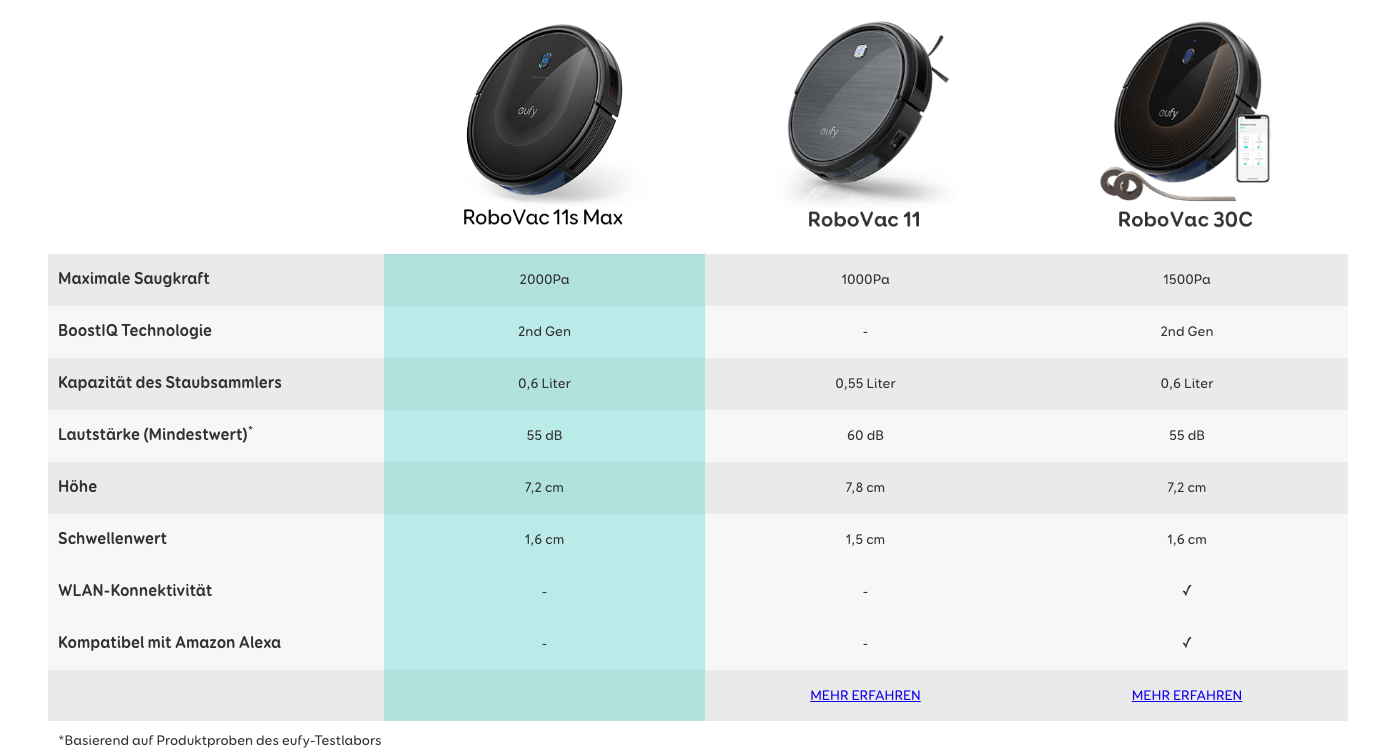
Task: Click the 2000Pa suction value cell
Action: (544, 280)
